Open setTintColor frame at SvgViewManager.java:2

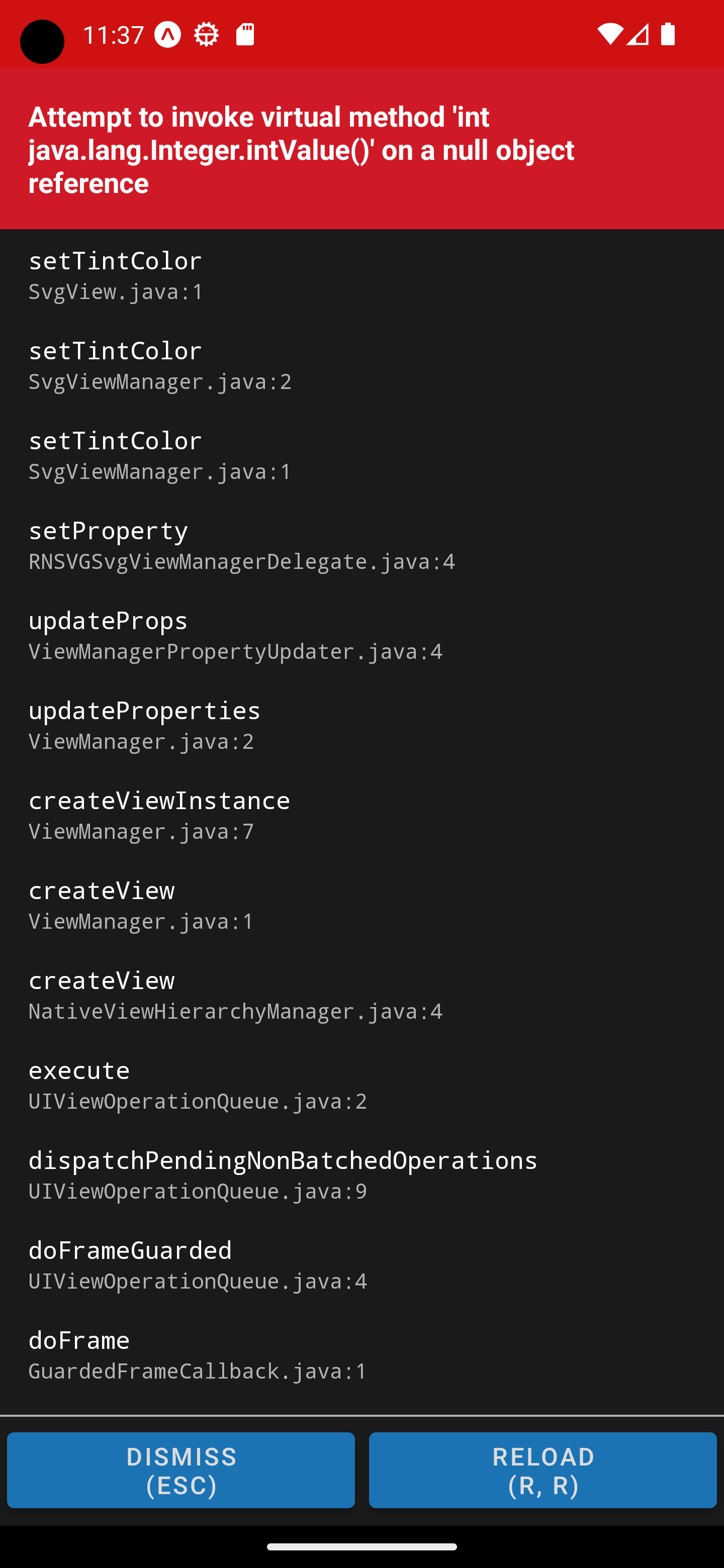point(361,364)
